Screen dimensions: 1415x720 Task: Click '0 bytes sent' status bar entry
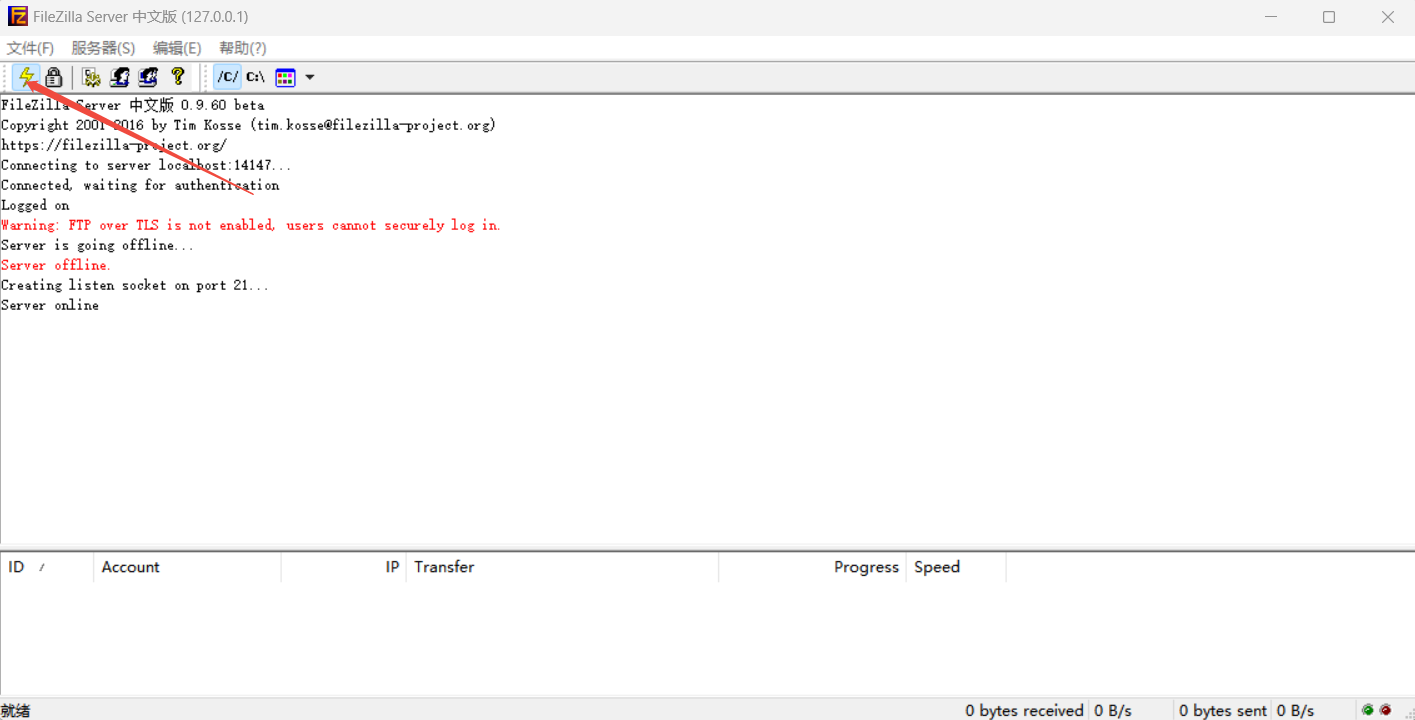(1223, 710)
